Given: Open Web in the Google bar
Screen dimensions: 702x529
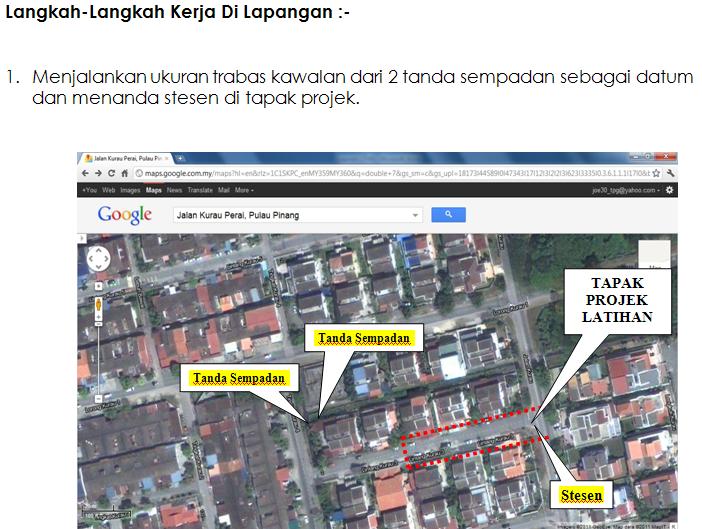Looking at the screenshot, I should [108, 190].
